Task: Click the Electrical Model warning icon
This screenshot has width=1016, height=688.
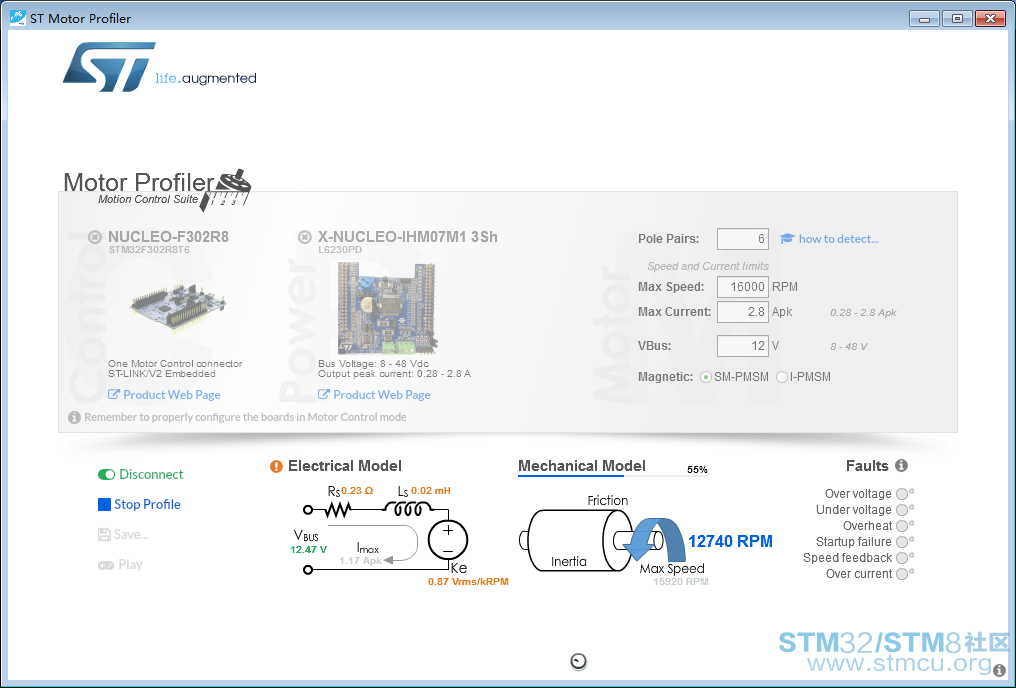Action: pyautogui.click(x=276, y=466)
